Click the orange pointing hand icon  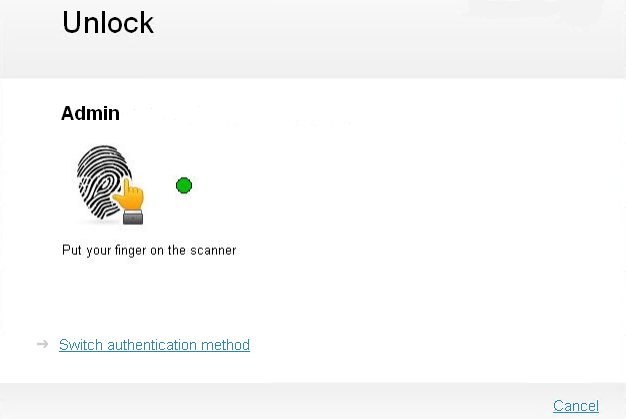pos(129,196)
